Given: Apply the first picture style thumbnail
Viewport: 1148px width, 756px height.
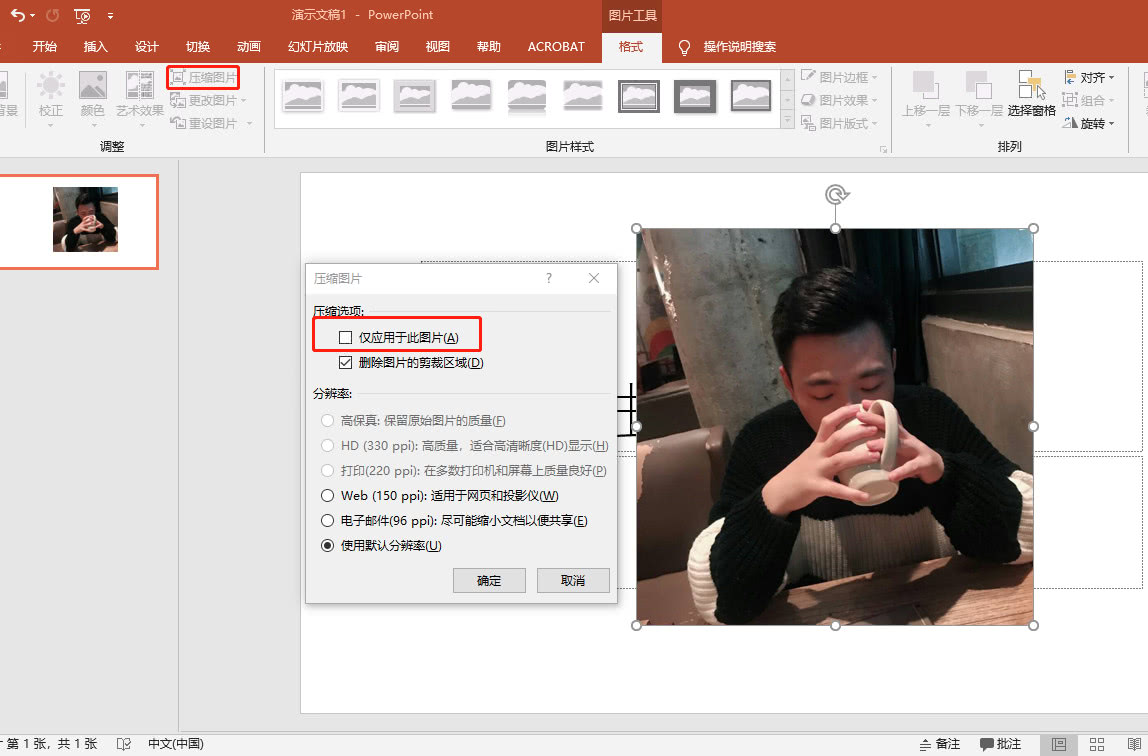Looking at the screenshot, I should [x=302, y=96].
